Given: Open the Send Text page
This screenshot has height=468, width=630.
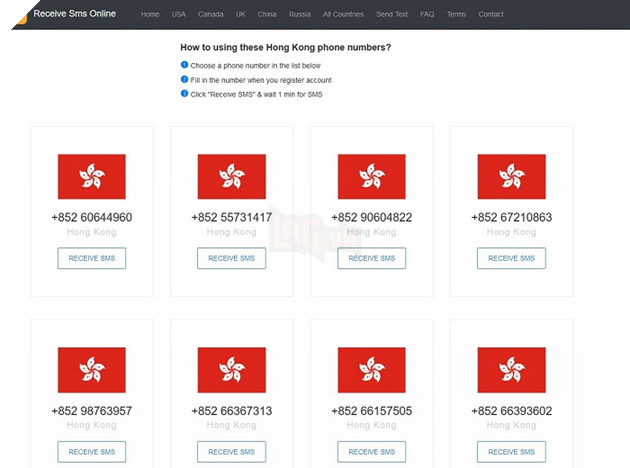Looking at the screenshot, I should coord(392,15).
